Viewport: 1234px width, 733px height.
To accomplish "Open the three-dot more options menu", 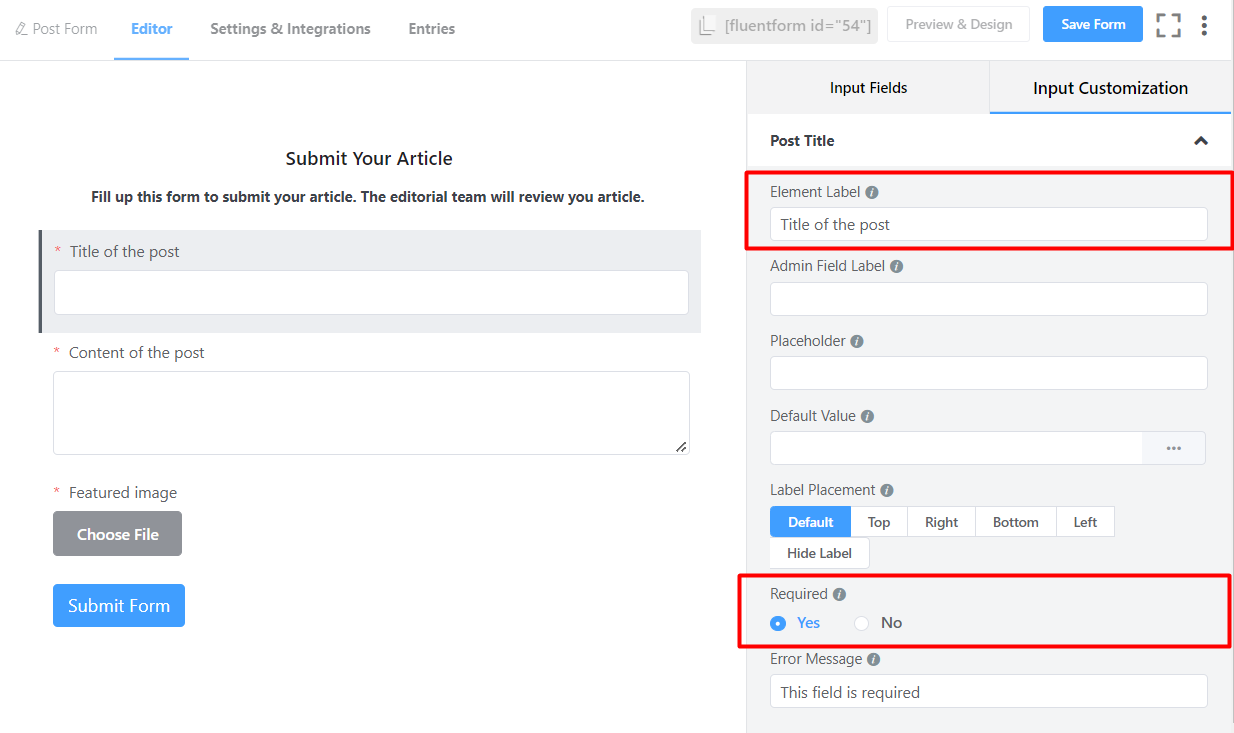I will pyautogui.click(x=1204, y=26).
